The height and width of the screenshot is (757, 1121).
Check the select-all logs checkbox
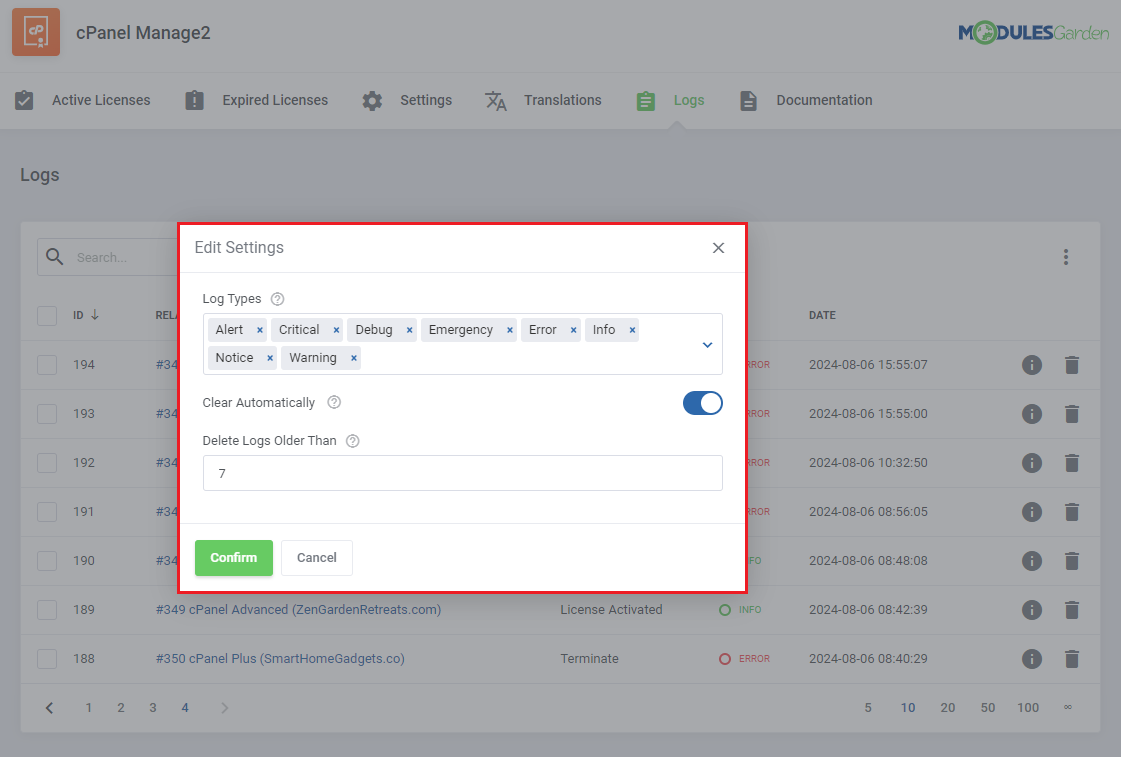point(47,315)
